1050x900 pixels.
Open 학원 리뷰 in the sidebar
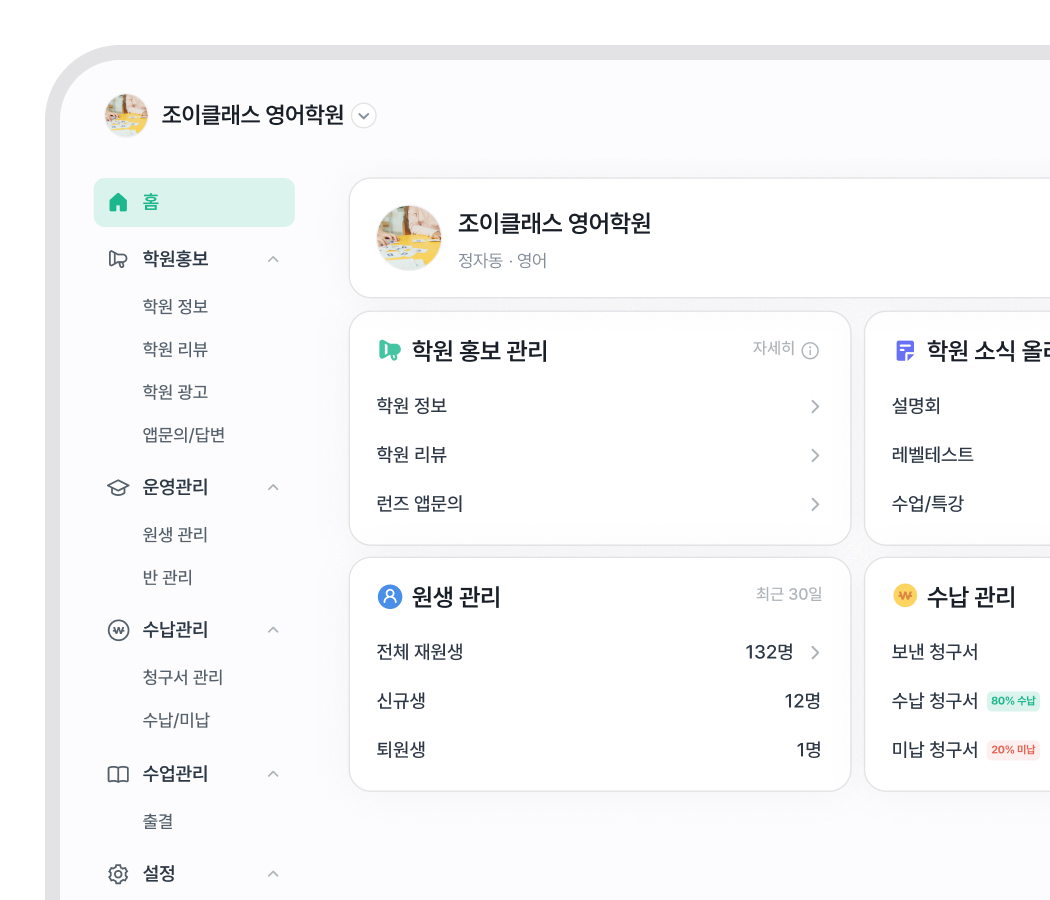point(175,349)
